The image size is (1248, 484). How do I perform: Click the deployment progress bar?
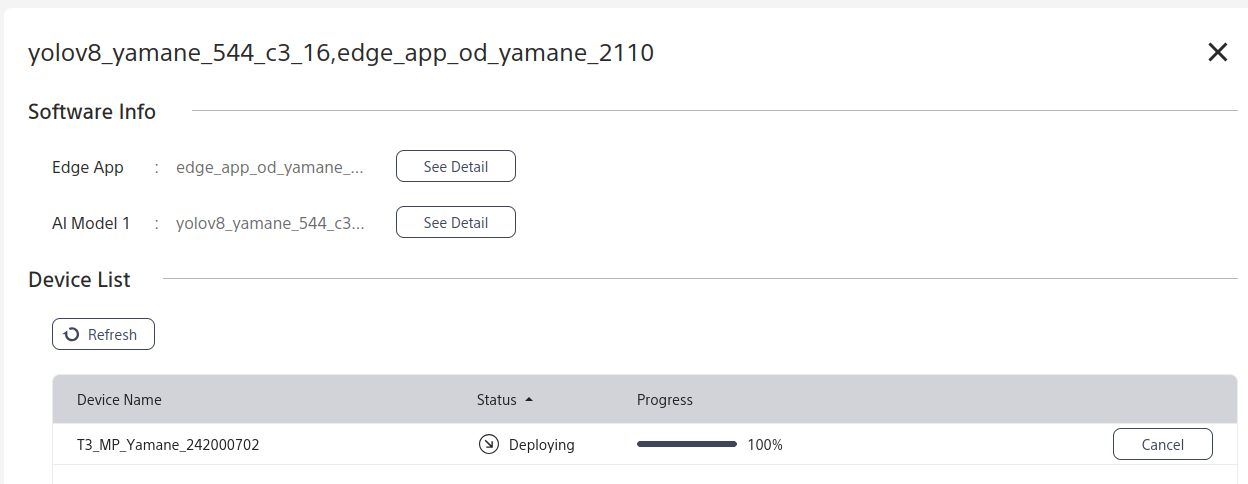point(686,445)
